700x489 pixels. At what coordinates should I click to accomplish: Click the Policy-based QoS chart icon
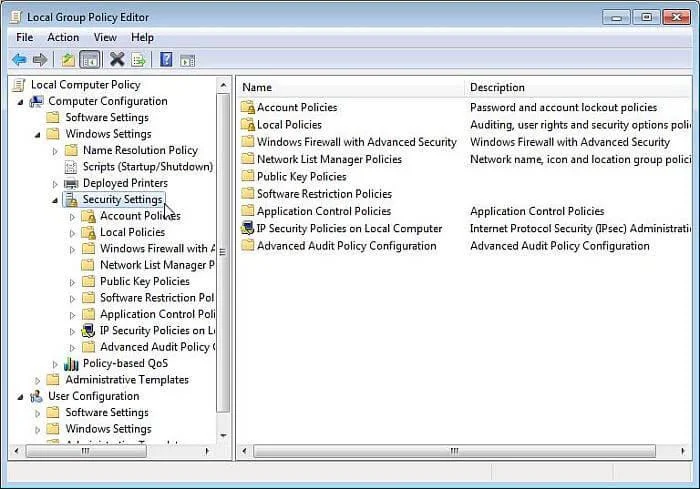click(x=71, y=364)
